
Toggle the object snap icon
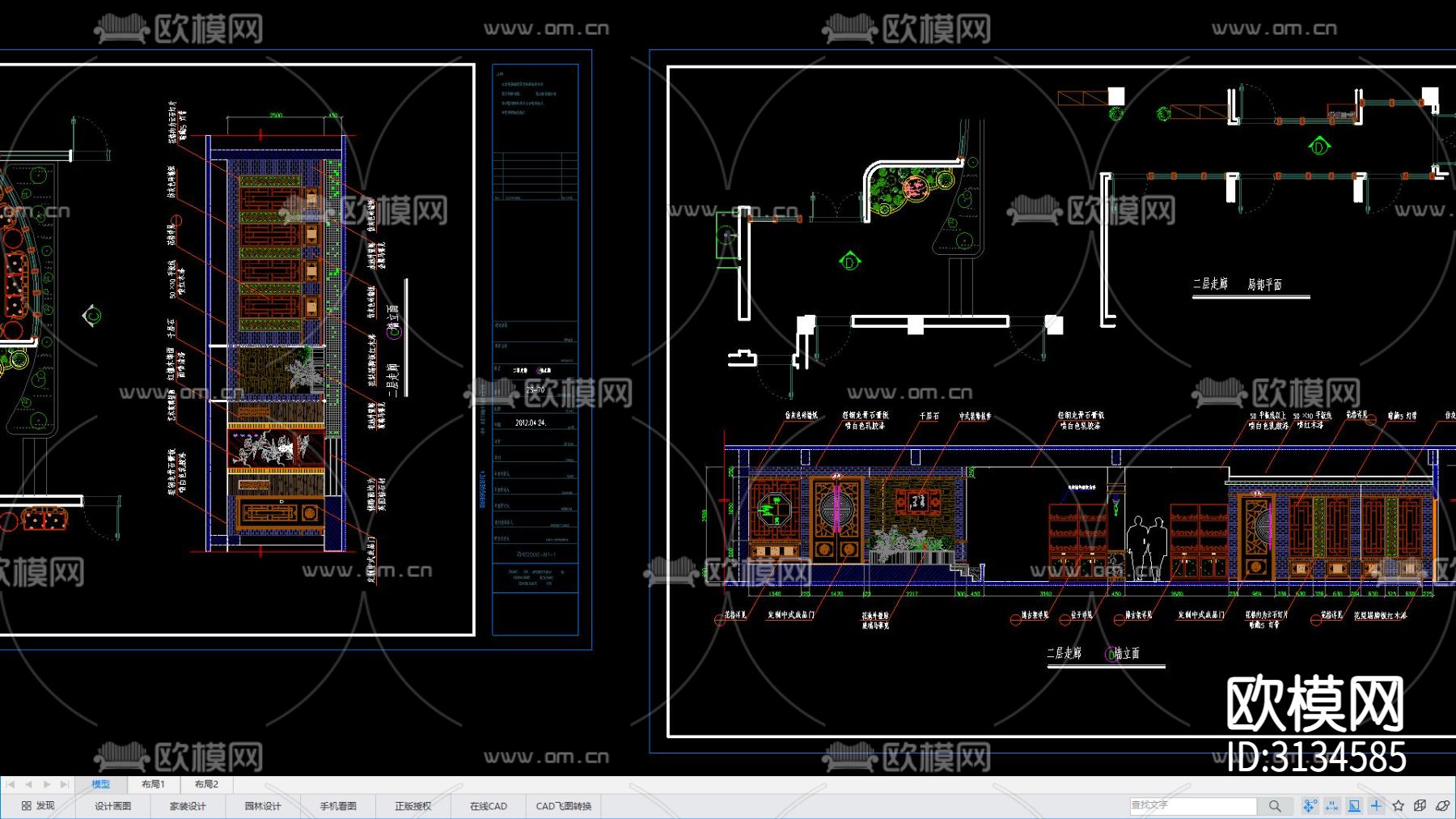[x=1310, y=806]
